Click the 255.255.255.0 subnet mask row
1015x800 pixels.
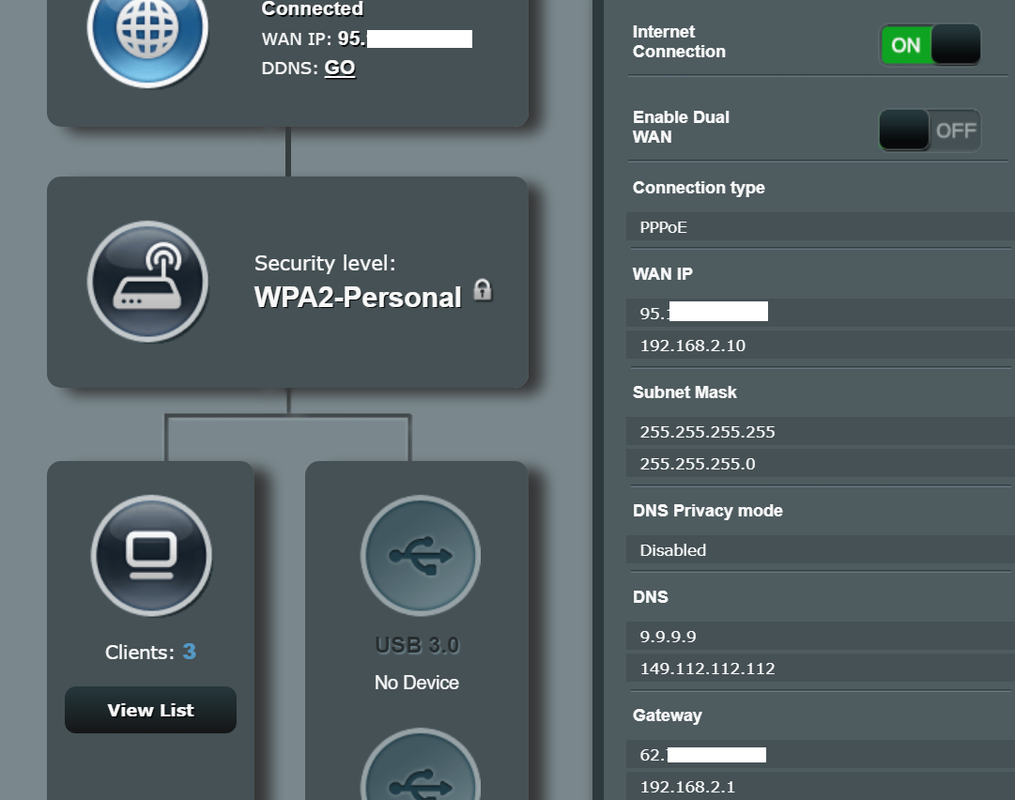pos(697,464)
